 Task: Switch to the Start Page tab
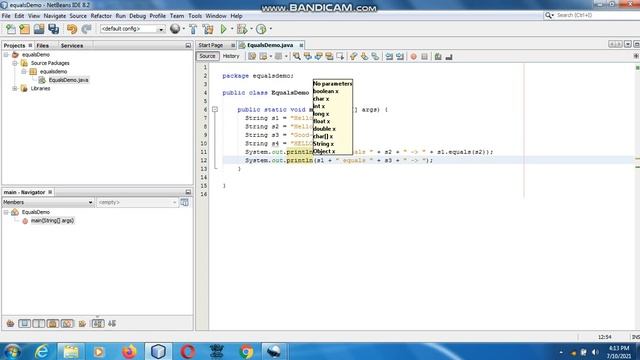click(211, 45)
